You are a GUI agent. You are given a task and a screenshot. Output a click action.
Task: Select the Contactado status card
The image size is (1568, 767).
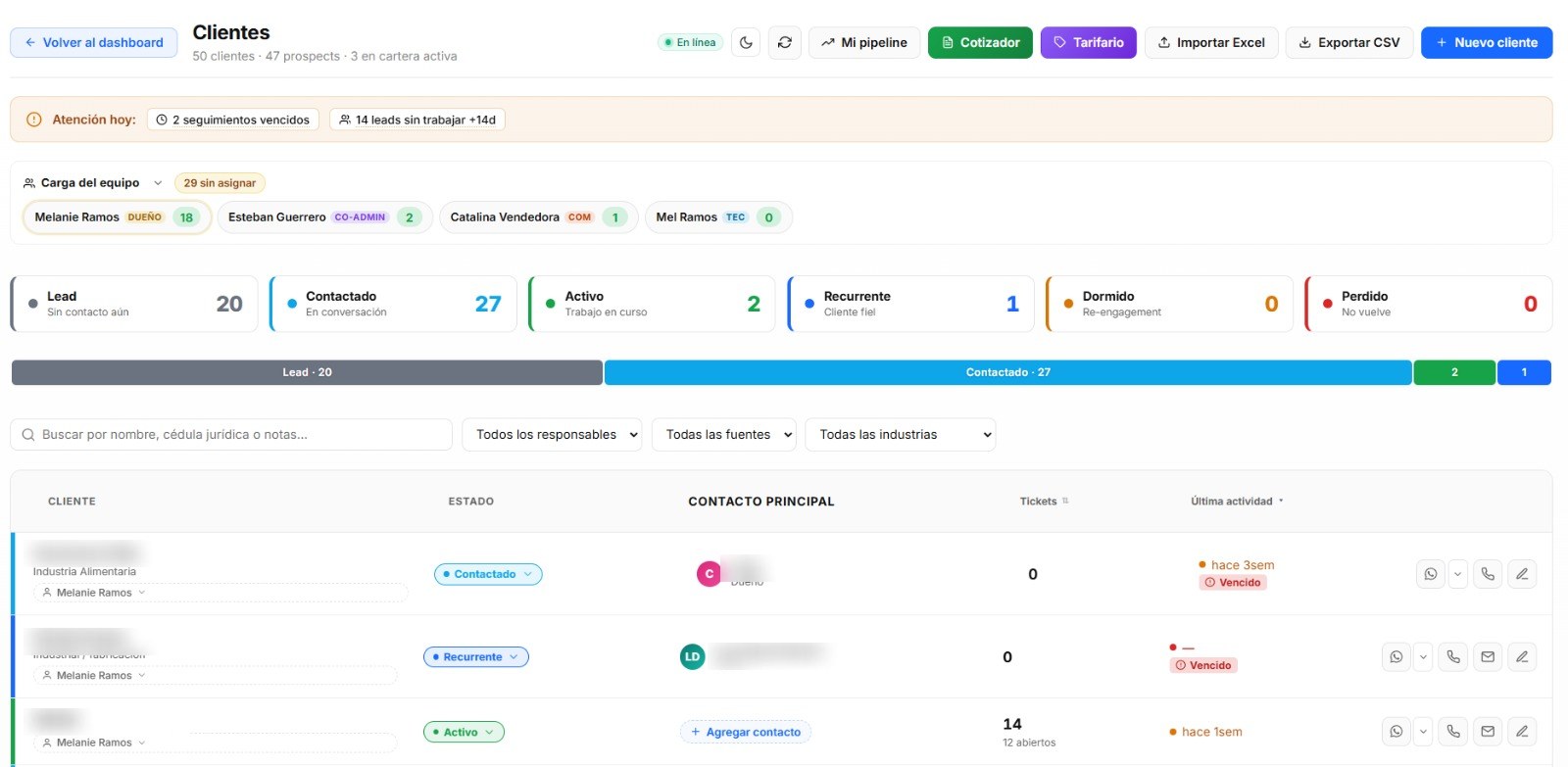click(x=393, y=304)
